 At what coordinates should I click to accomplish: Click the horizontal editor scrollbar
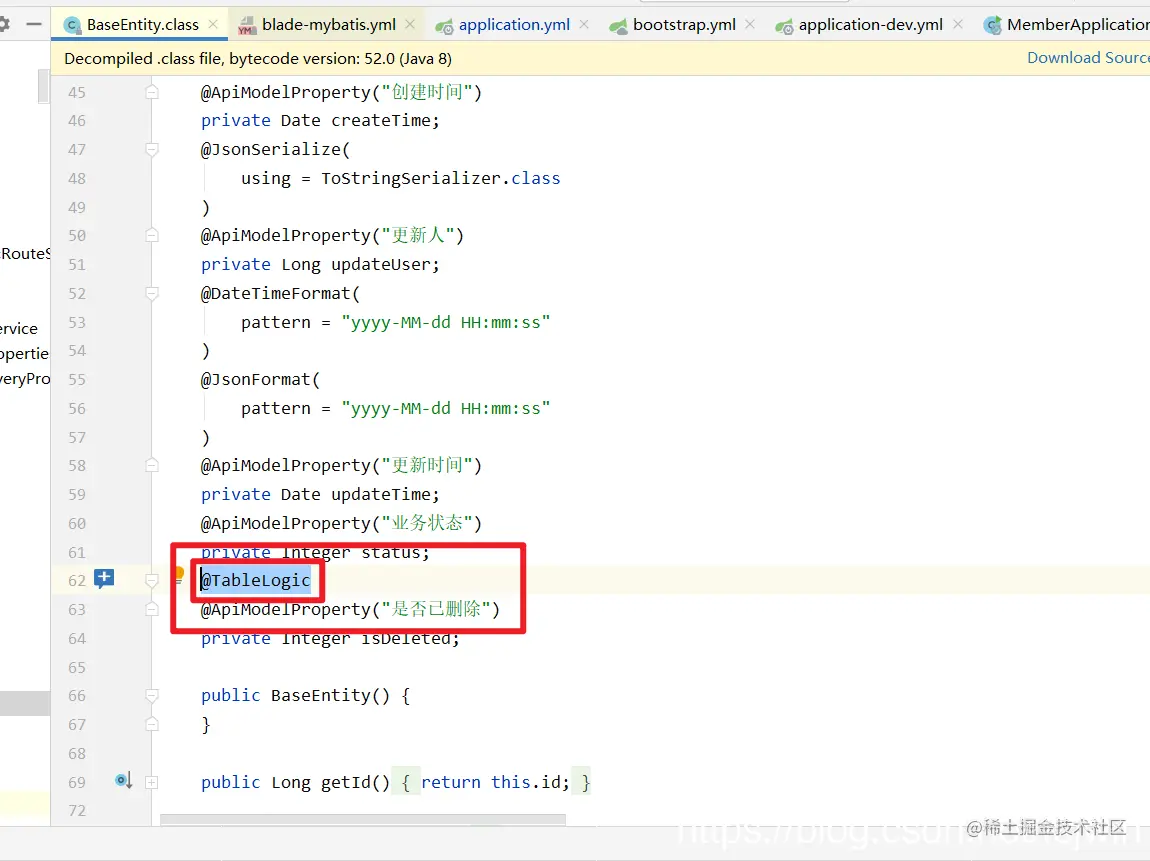[362, 819]
